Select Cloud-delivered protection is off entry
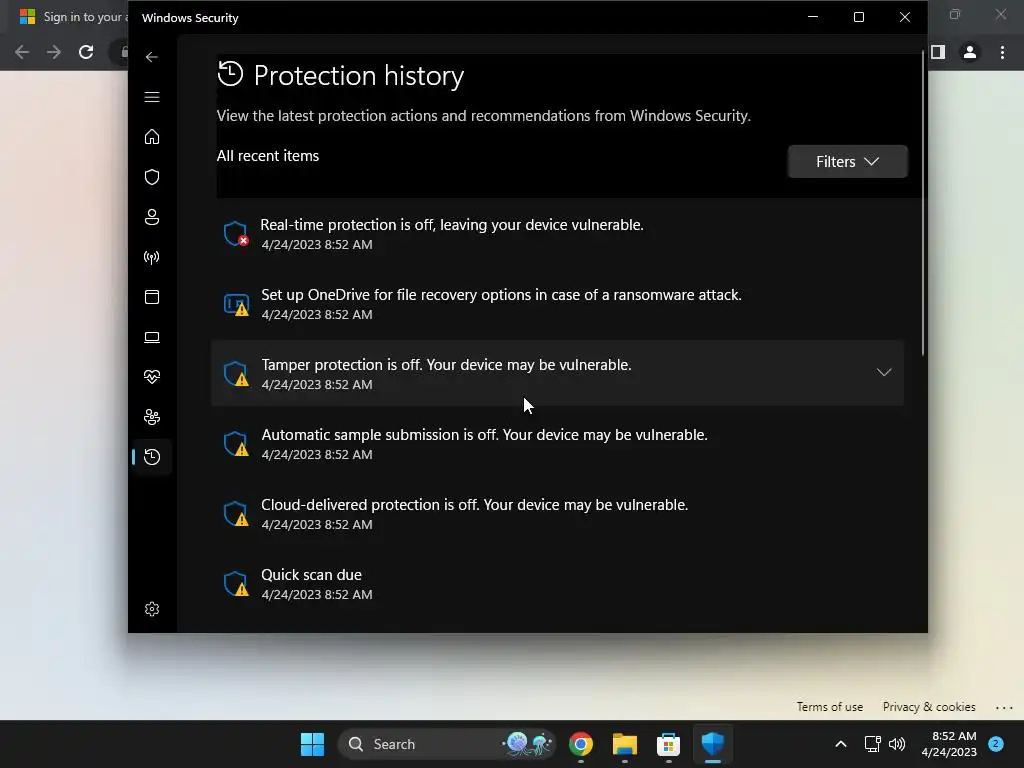Image resolution: width=1024 pixels, height=768 pixels. tap(558, 513)
